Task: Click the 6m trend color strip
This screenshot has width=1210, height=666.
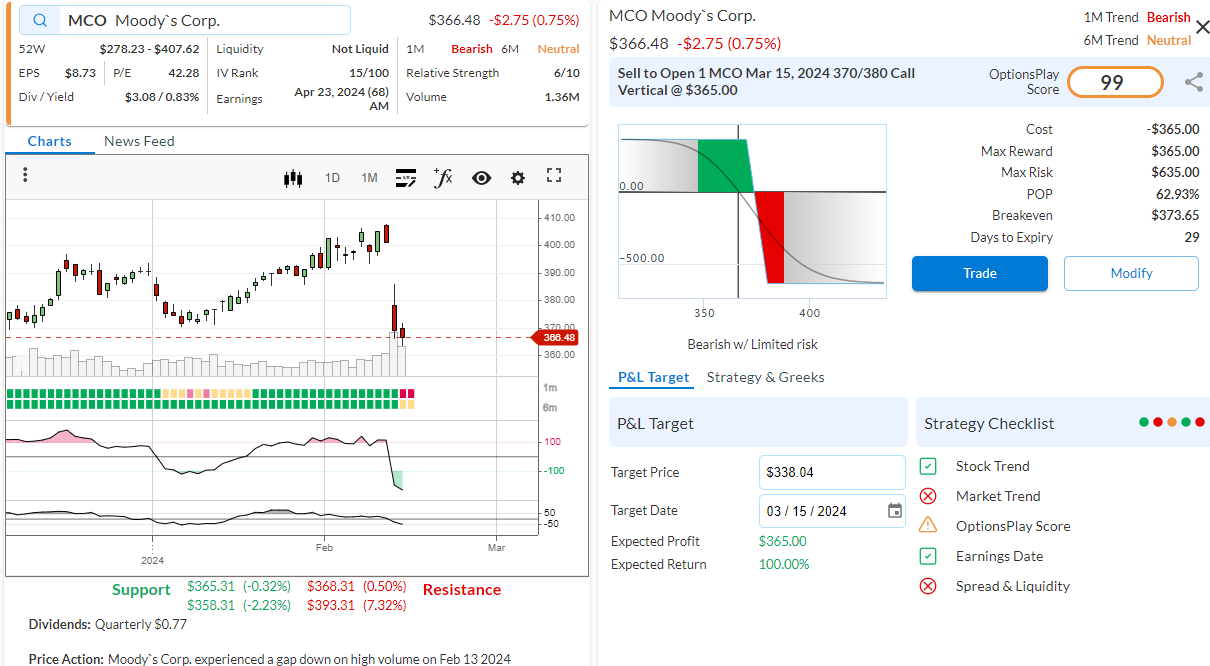Action: (210, 403)
